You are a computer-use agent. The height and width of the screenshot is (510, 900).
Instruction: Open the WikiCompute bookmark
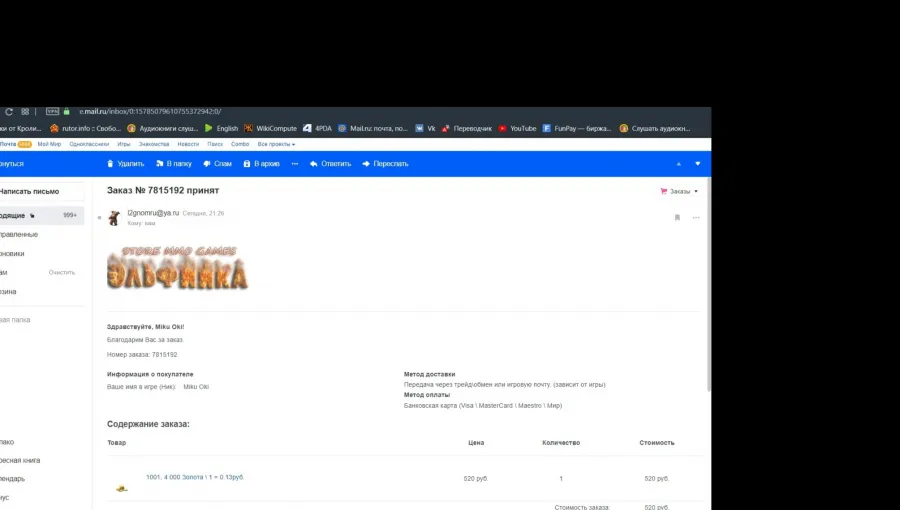[270, 129]
